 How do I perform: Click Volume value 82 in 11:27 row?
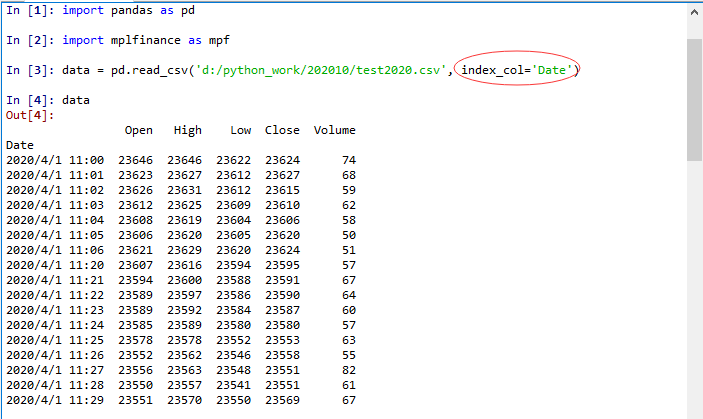(349, 371)
